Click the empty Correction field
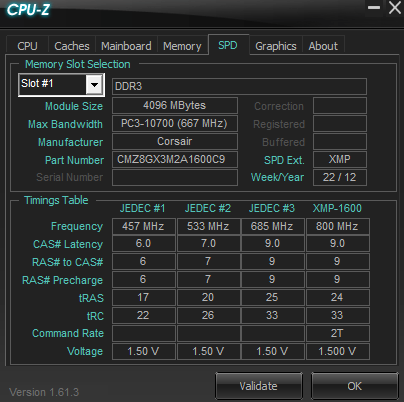 pyautogui.click(x=340, y=106)
